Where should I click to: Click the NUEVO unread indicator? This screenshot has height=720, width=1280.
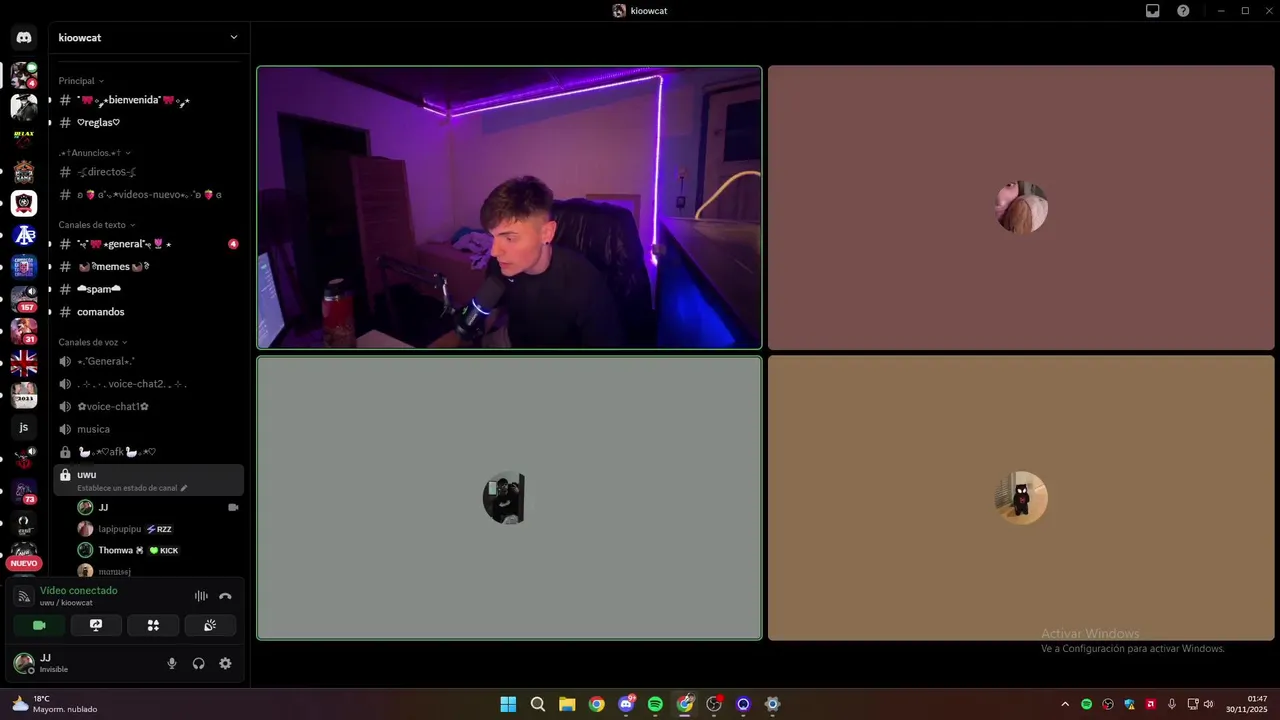click(24, 563)
